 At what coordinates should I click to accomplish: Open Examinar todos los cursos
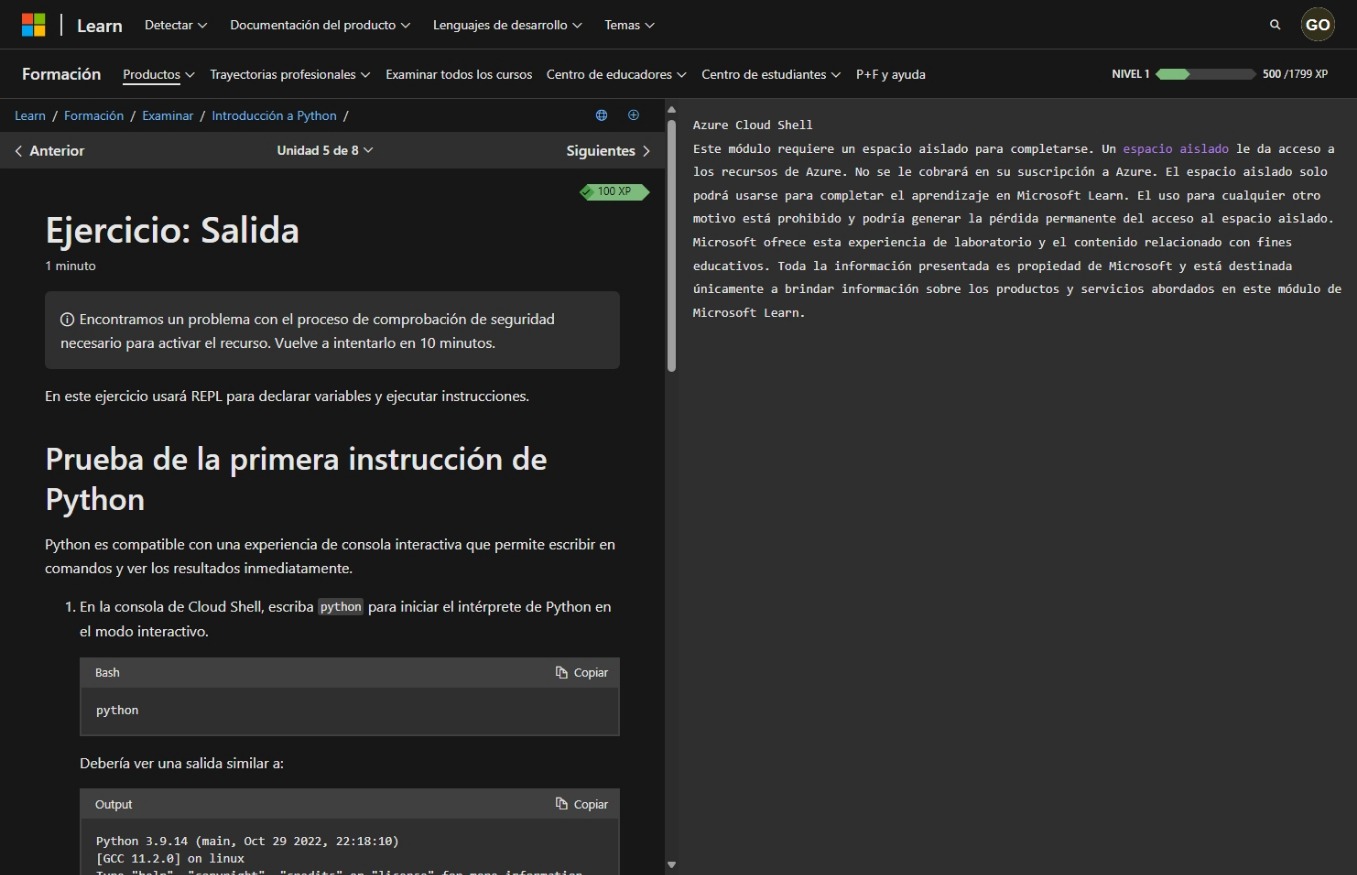coord(459,75)
